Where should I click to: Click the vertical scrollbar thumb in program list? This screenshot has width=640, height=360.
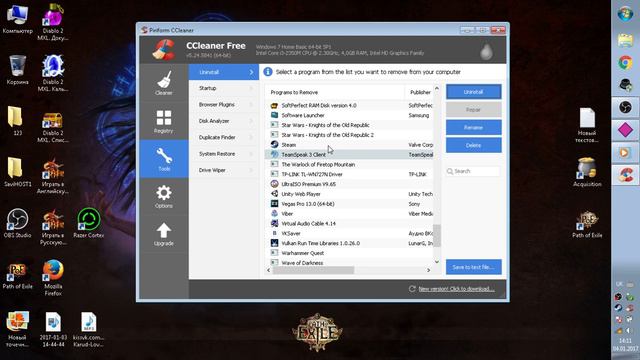437,236
